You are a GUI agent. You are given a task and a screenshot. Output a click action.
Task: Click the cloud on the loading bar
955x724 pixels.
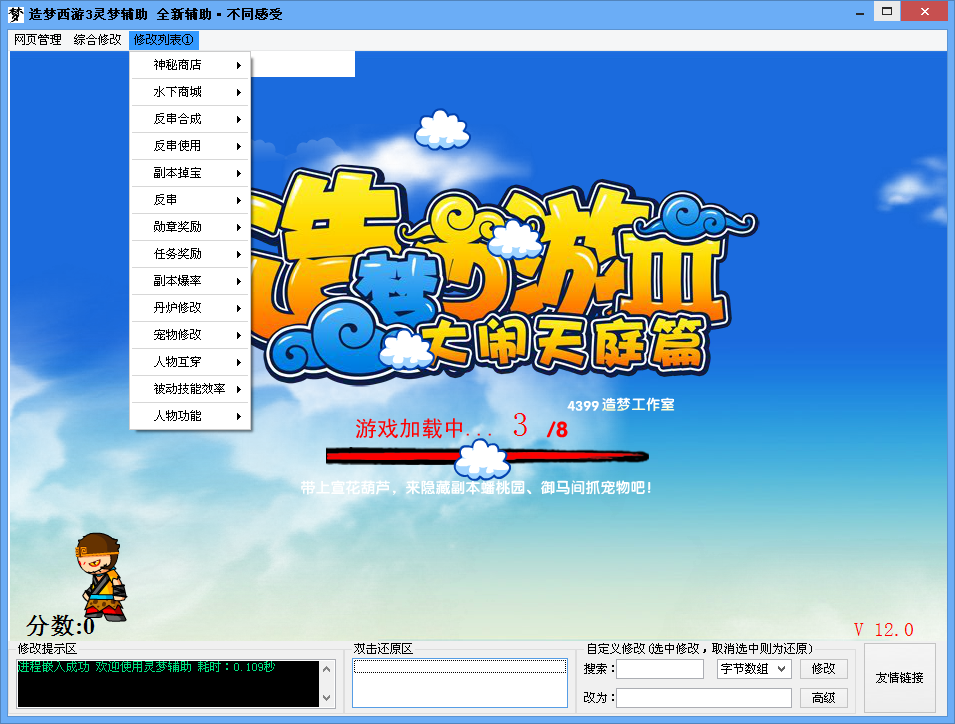coord(482,458)
